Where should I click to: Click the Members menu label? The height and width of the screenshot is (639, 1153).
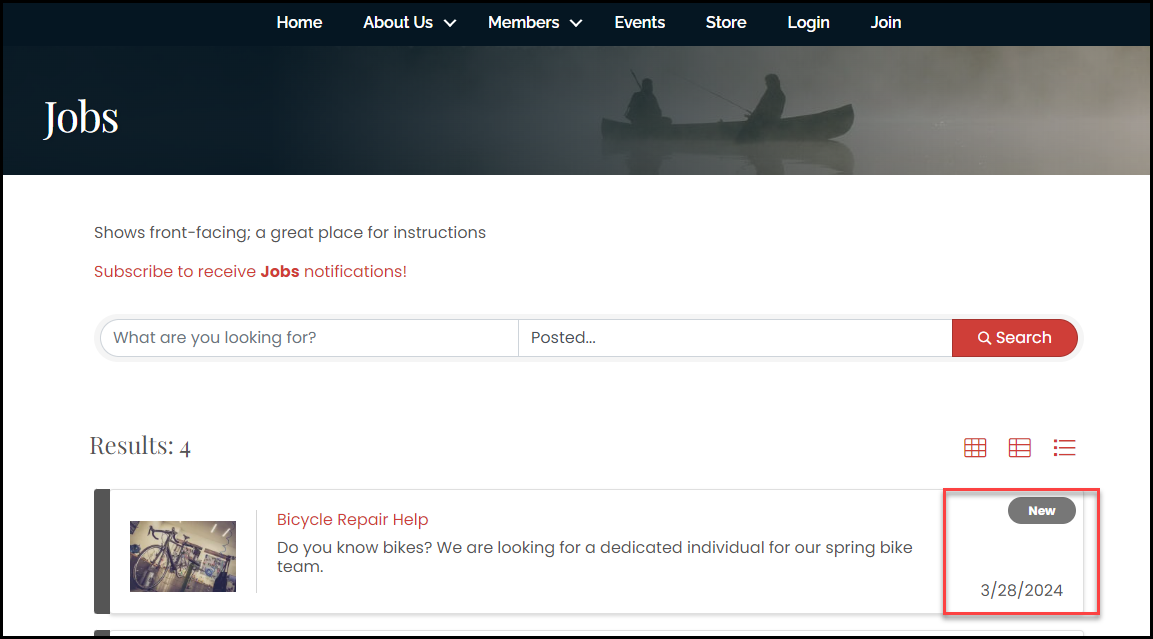tap(523, 22)
